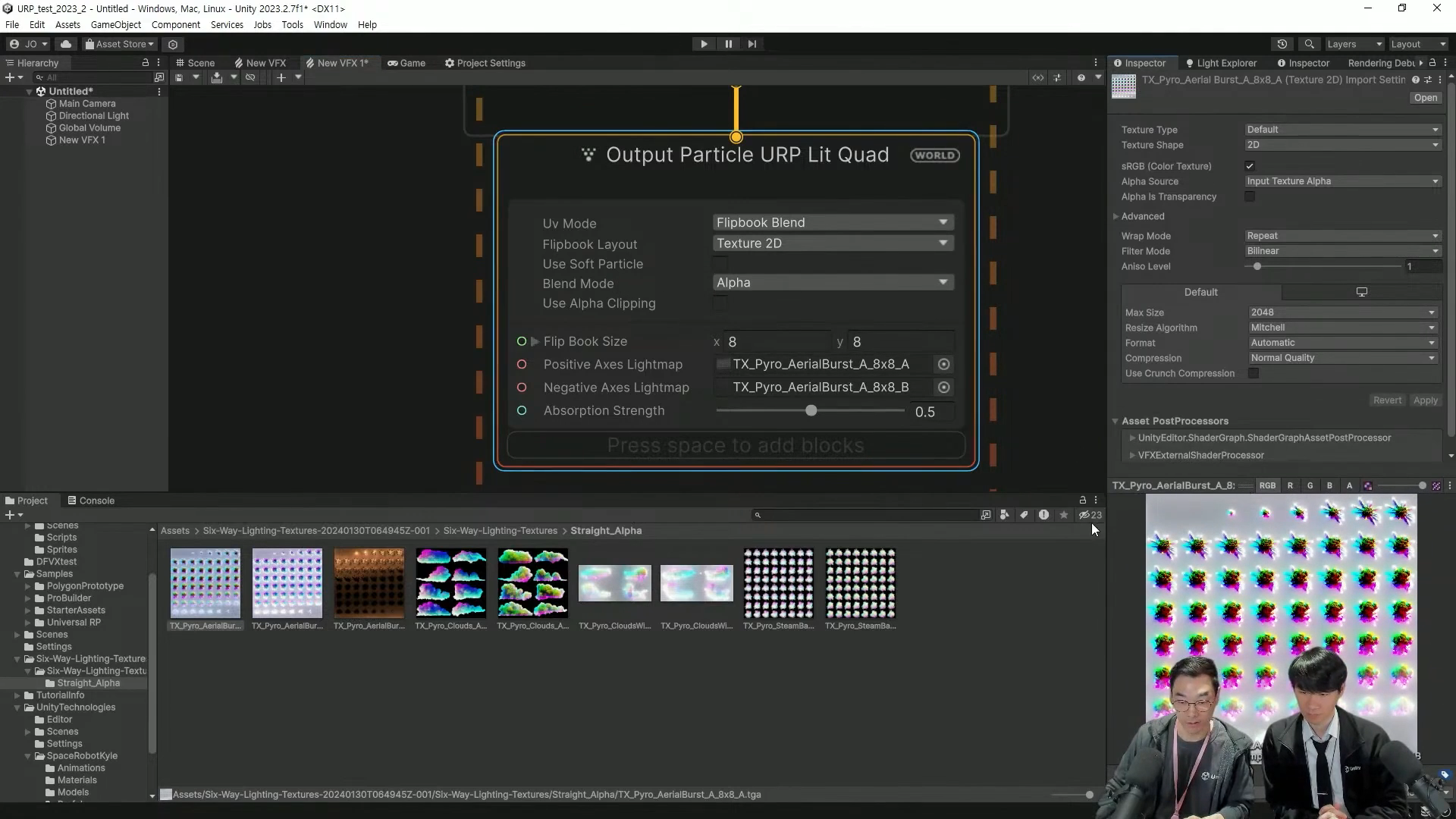Click the Step frame button

click(752, 44)
